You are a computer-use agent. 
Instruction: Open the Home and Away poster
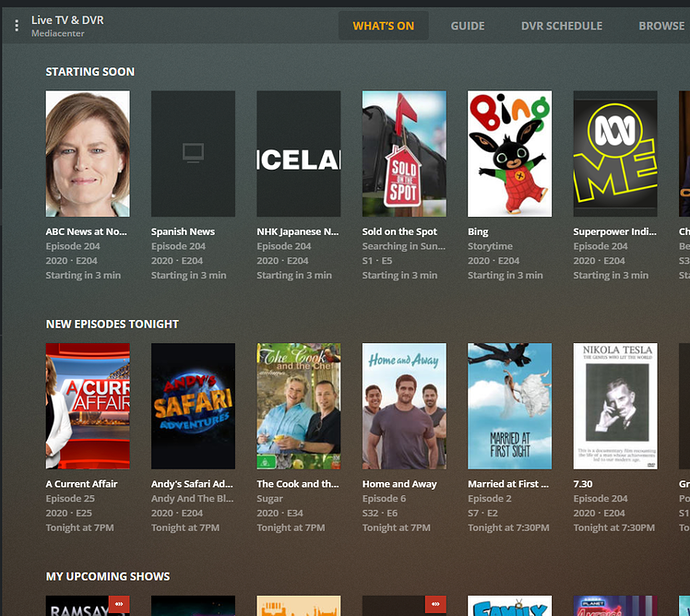404,406
